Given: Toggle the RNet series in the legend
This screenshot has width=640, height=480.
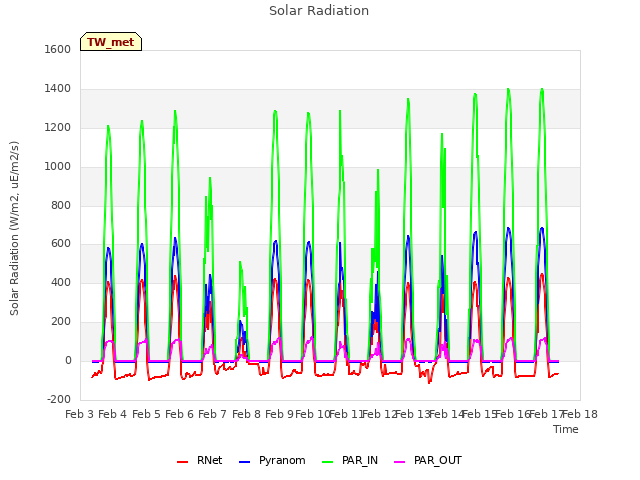Looking at the screenshot, I should click(200, 460).
